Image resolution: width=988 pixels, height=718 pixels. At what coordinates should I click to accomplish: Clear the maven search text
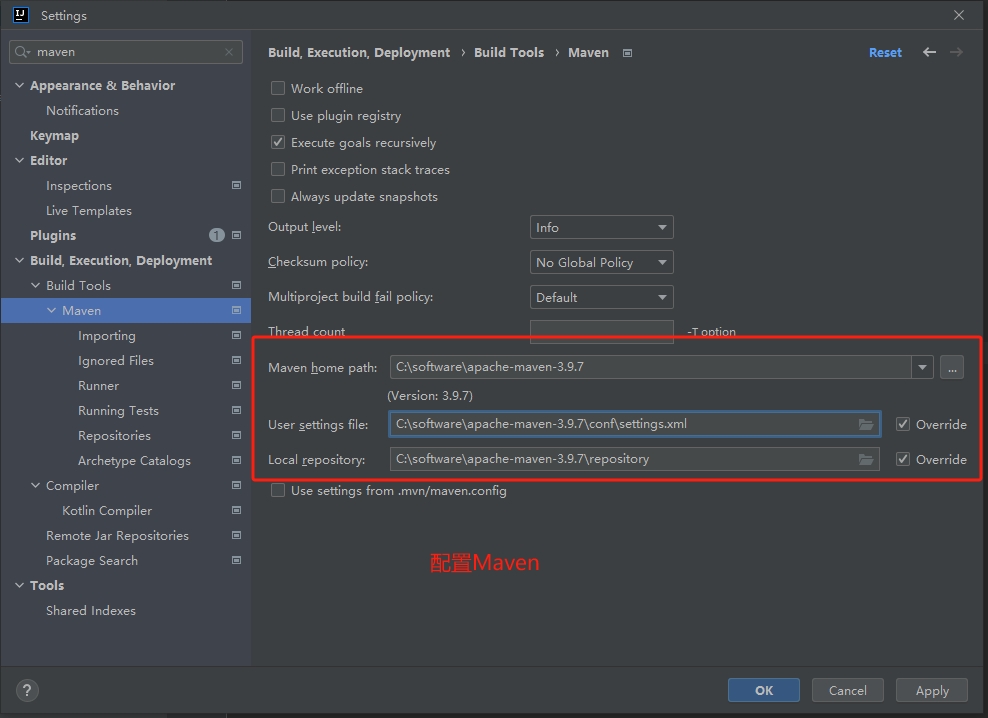[x=229, y=52]
